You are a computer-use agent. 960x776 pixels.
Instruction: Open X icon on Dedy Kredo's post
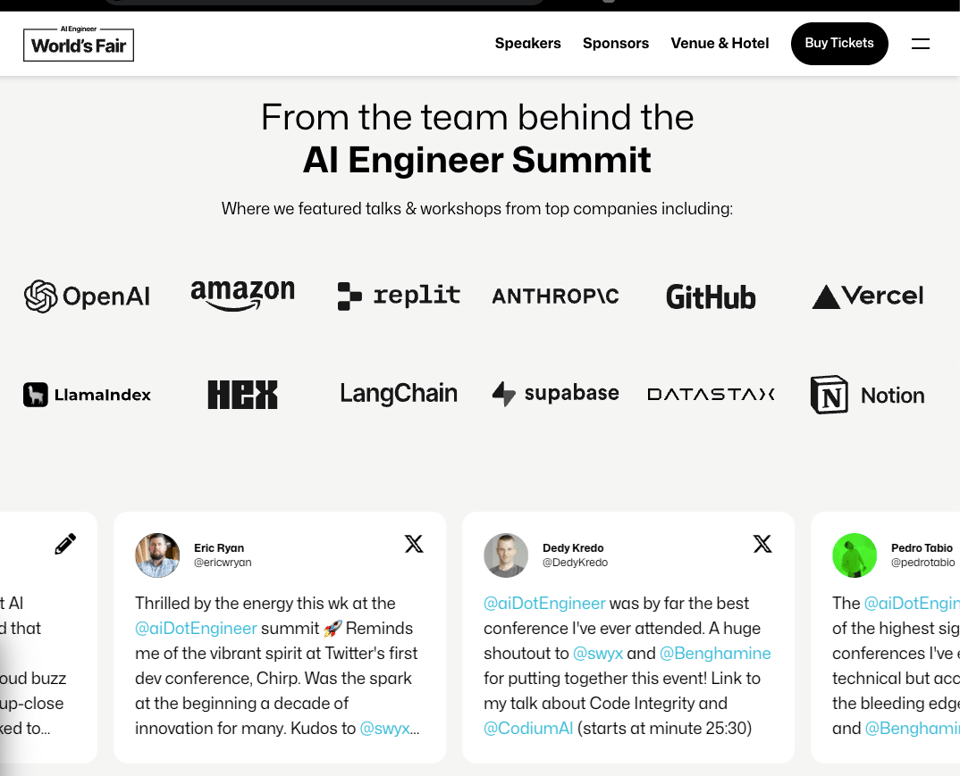point(762,544)
